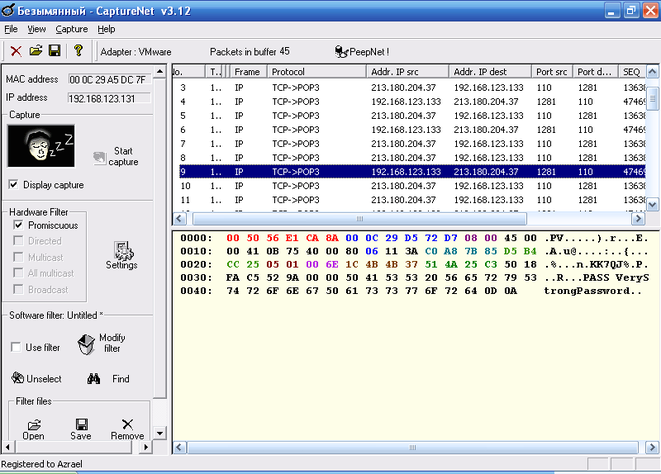Click packet list scrollbar down arrow
The image size is (661, 474).
(653, 203)
